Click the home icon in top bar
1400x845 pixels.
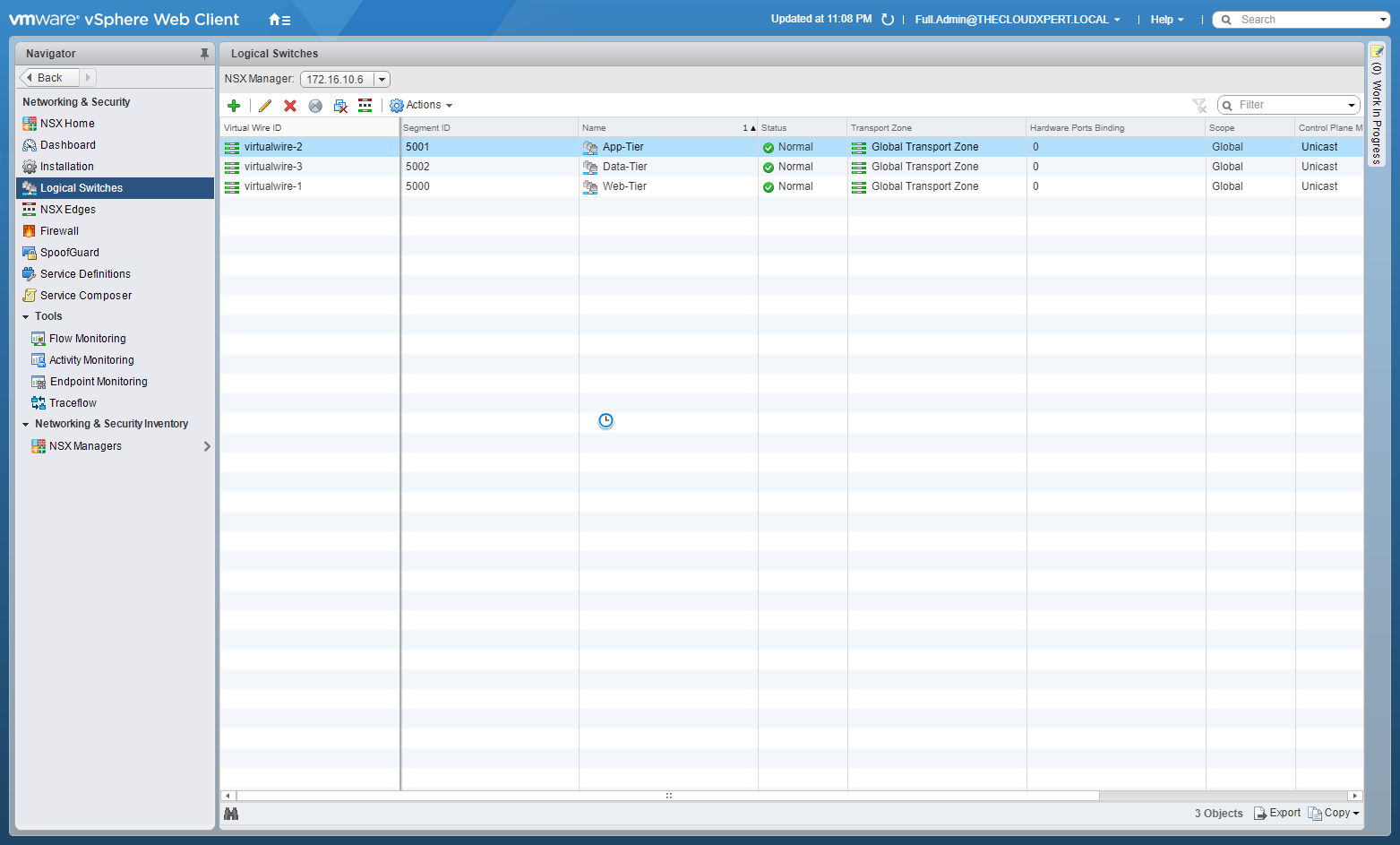[x=279, y=20]
